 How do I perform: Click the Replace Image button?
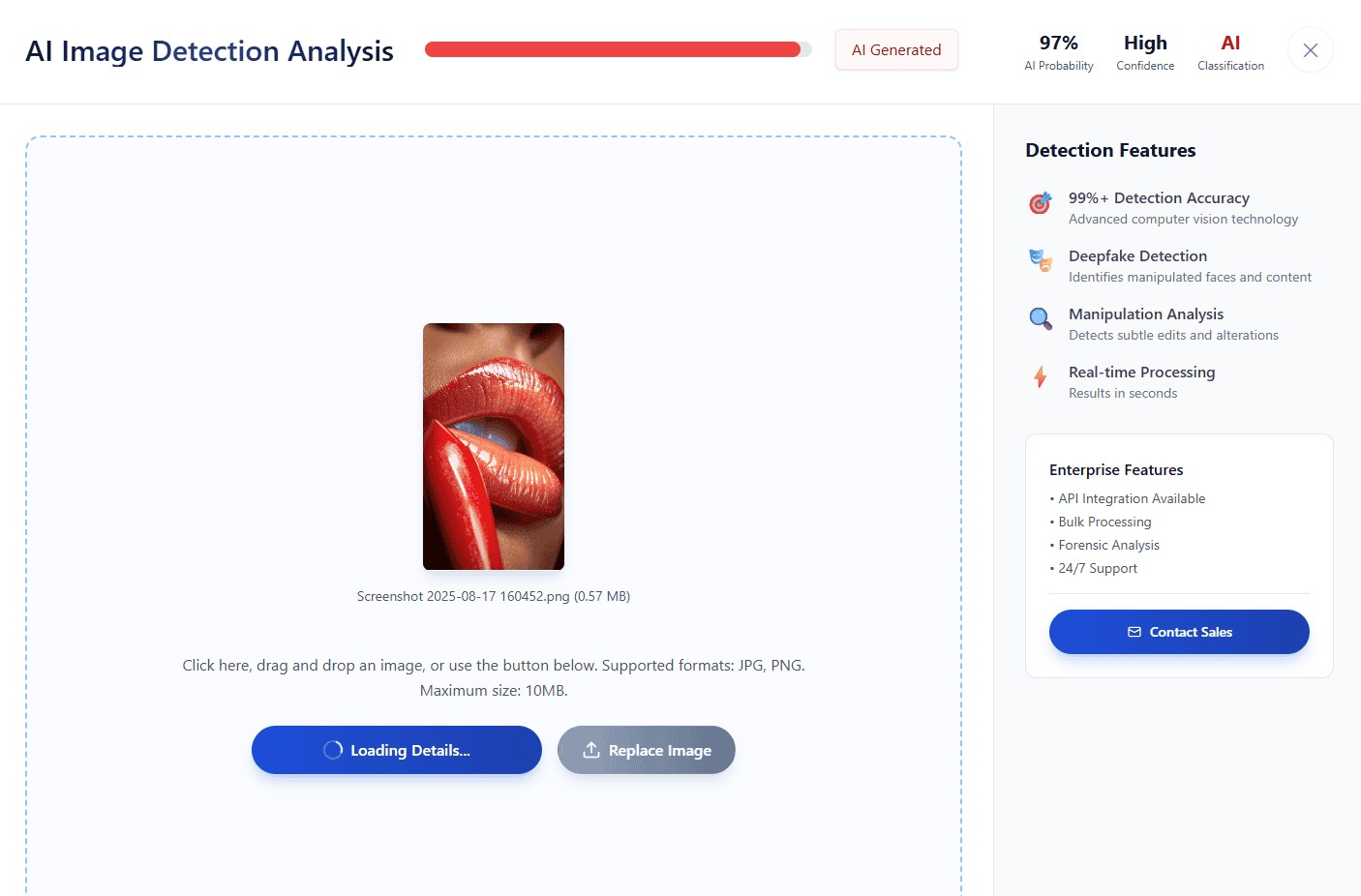point(647,750)
